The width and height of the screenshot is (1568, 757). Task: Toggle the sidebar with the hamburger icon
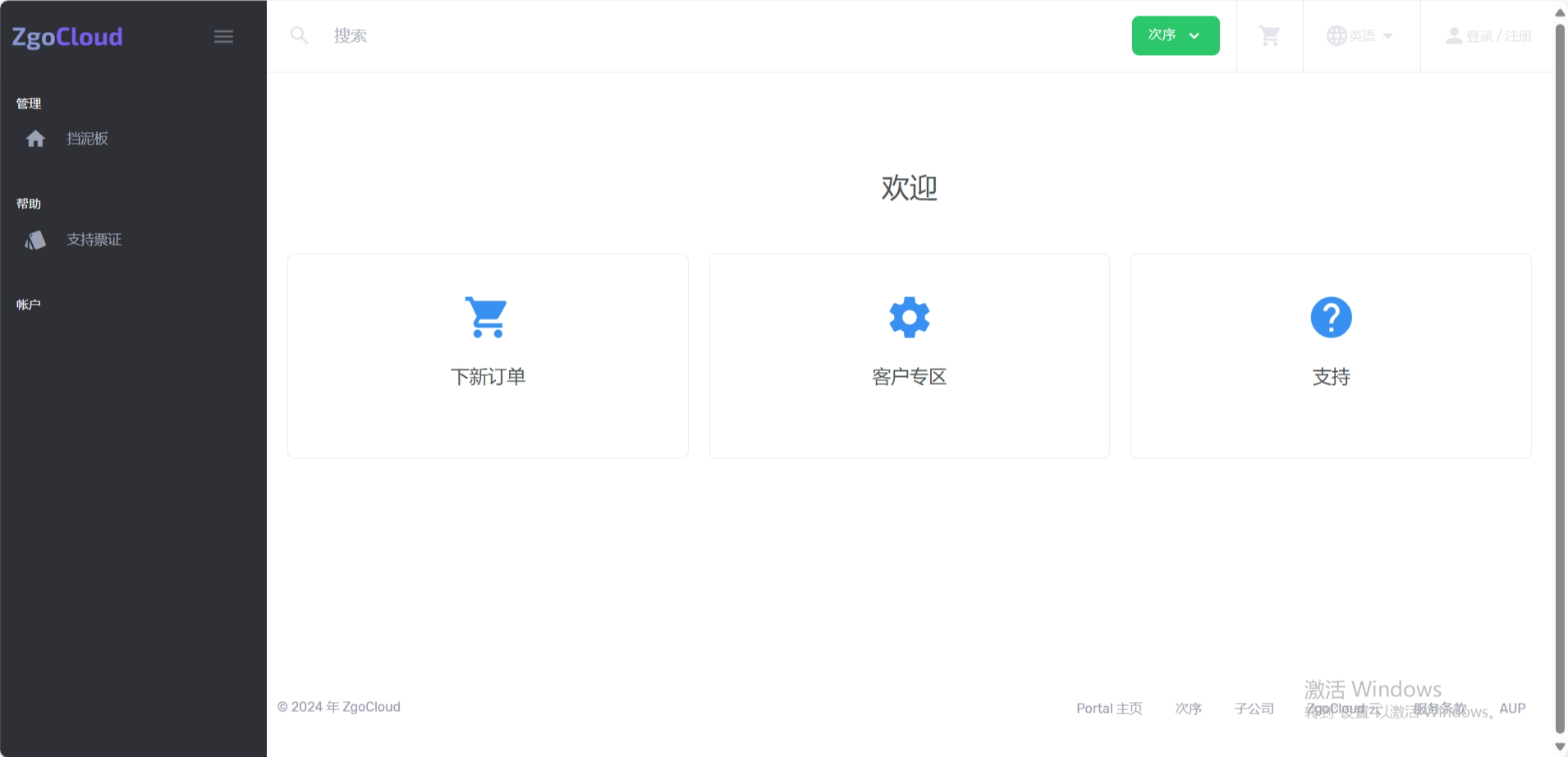click(x=223, y=35)
